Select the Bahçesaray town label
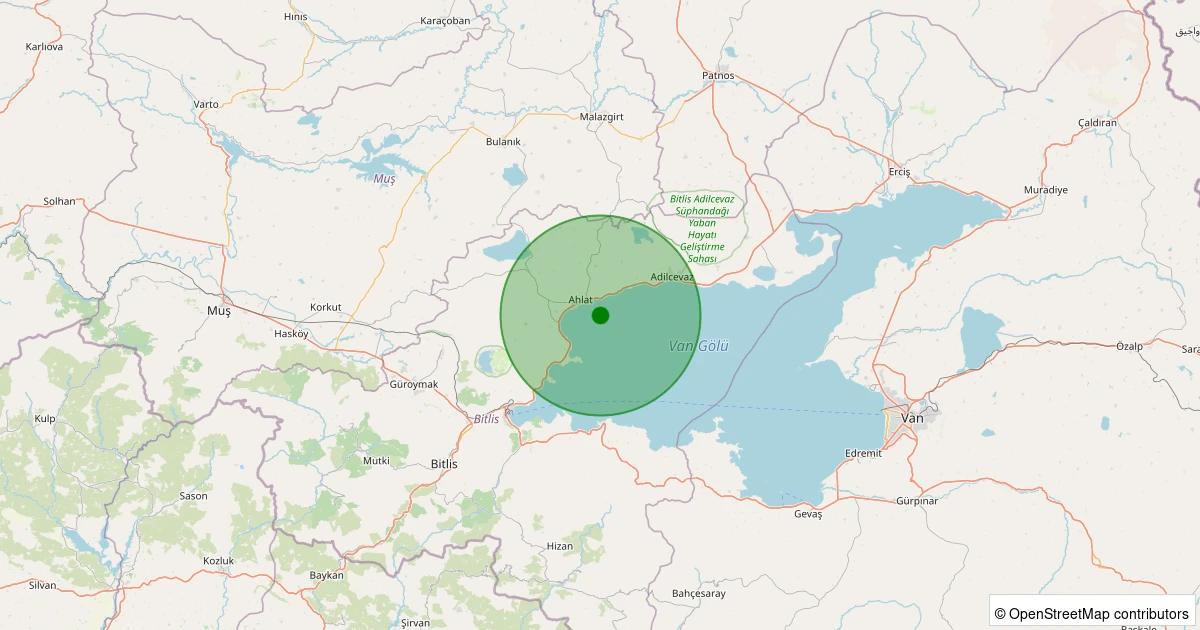This screenshot has width=1200, height=630. click(x=698, y=594)
